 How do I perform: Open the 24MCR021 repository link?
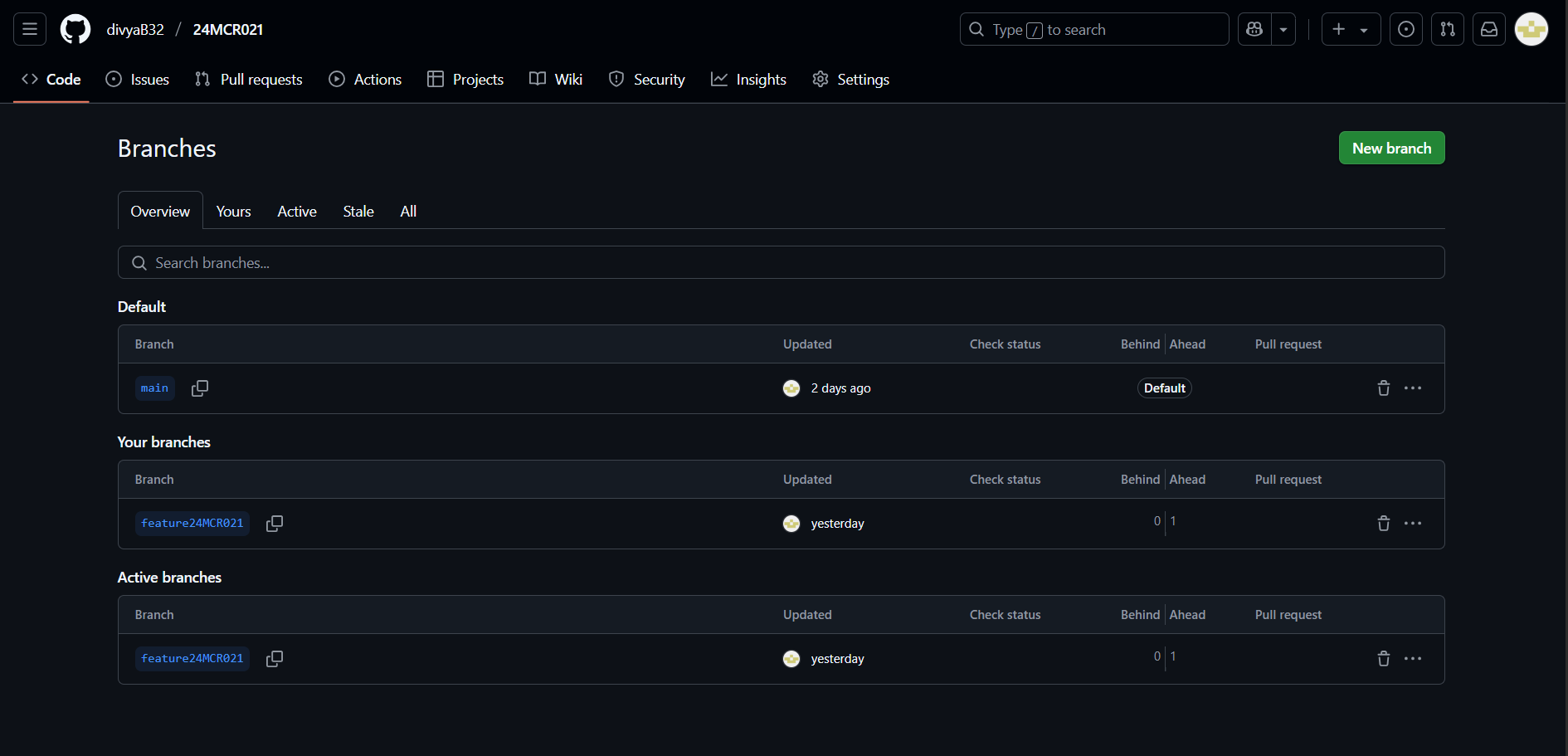228,30
